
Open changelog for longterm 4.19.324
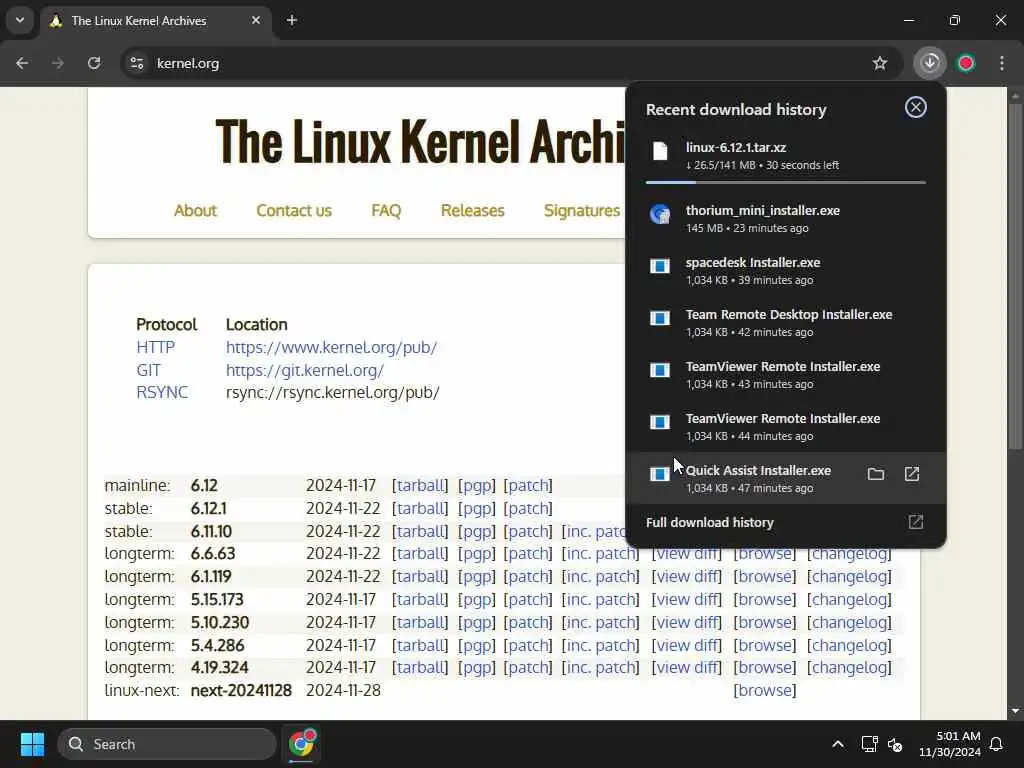click(x=850, y=667)
